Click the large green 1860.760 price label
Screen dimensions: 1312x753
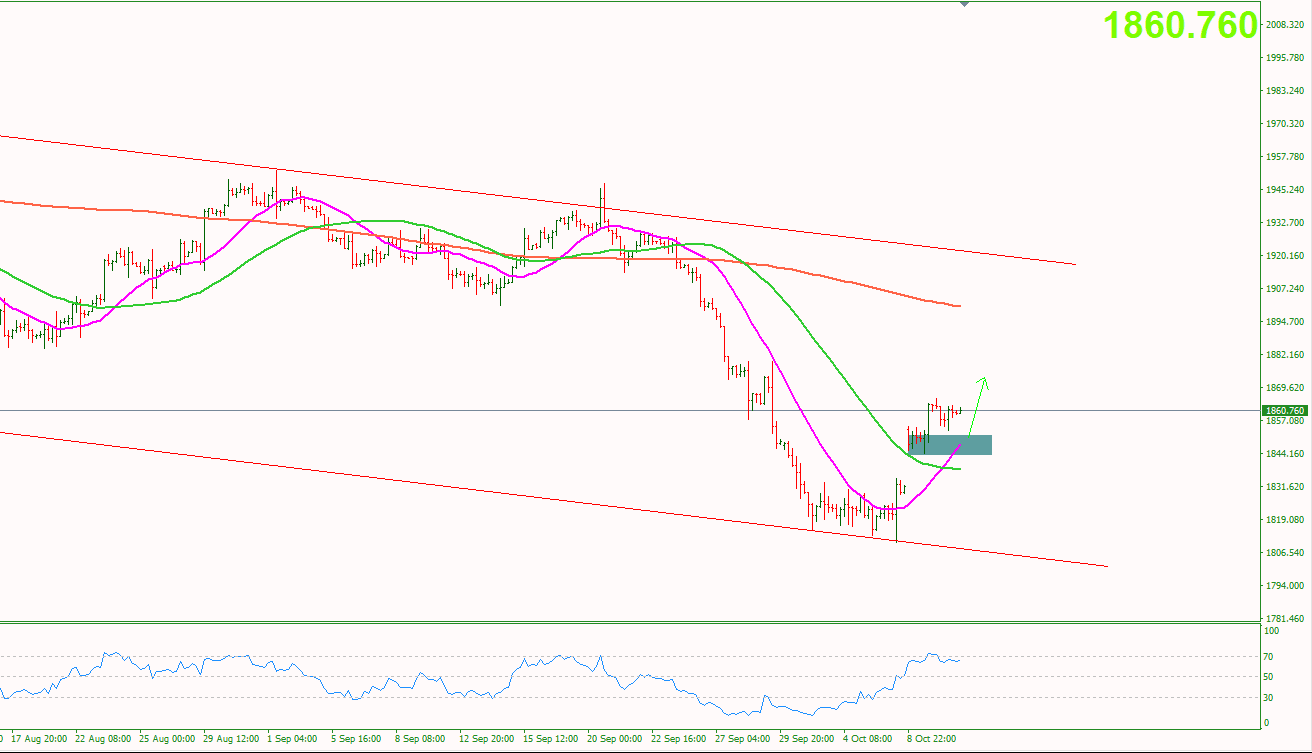coord(1181,26)
